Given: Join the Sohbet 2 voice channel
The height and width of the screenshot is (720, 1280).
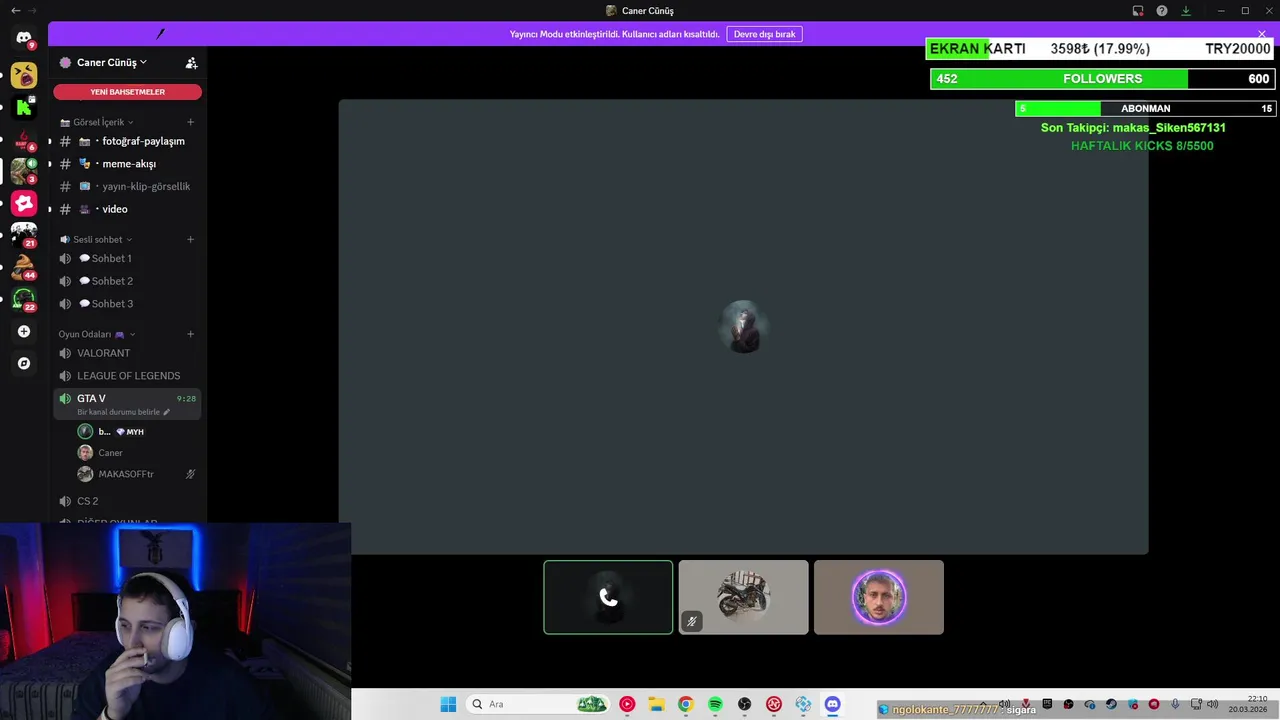Looking at the screenshot, I should coord(127,281).
